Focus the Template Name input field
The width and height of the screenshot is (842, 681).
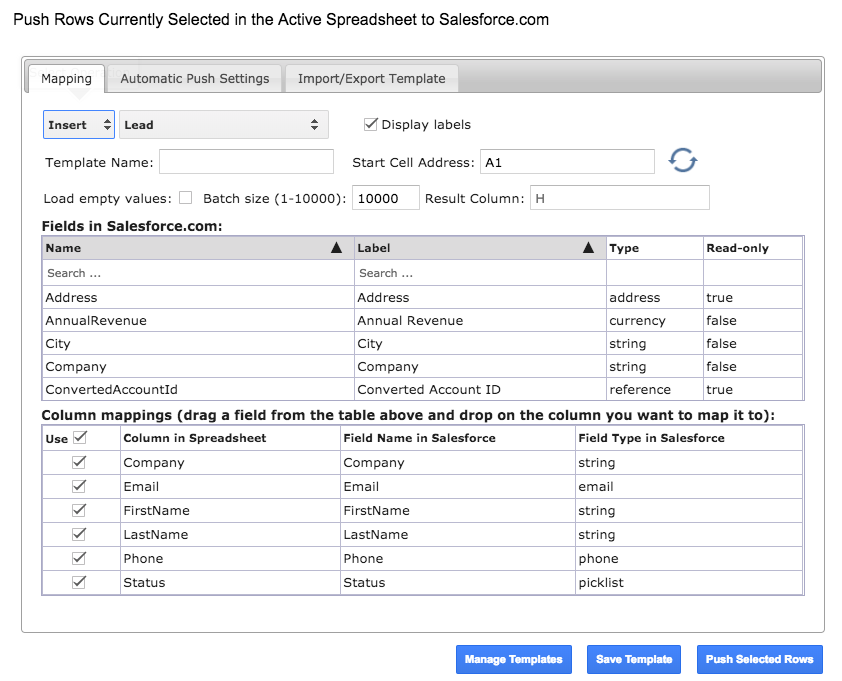[246, 162]
